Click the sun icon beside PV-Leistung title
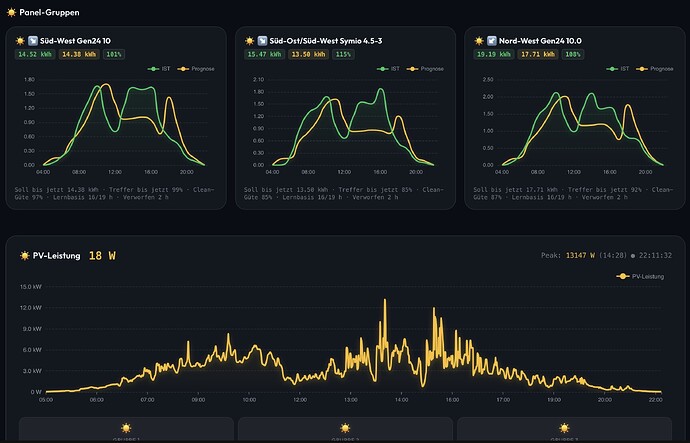 pyautogui.click(x=25, y=256)
